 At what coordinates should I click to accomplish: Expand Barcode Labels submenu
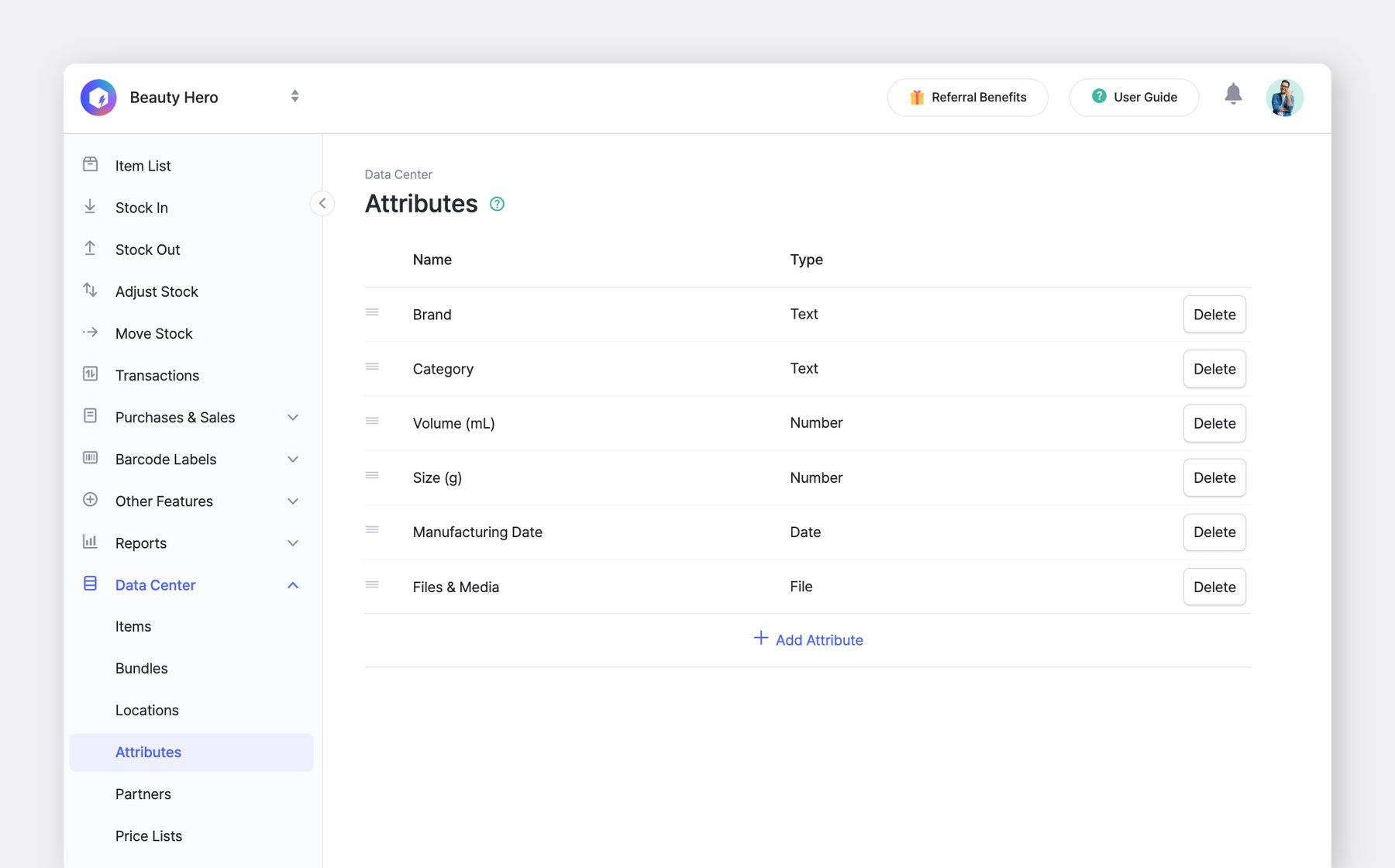(293, 460)
